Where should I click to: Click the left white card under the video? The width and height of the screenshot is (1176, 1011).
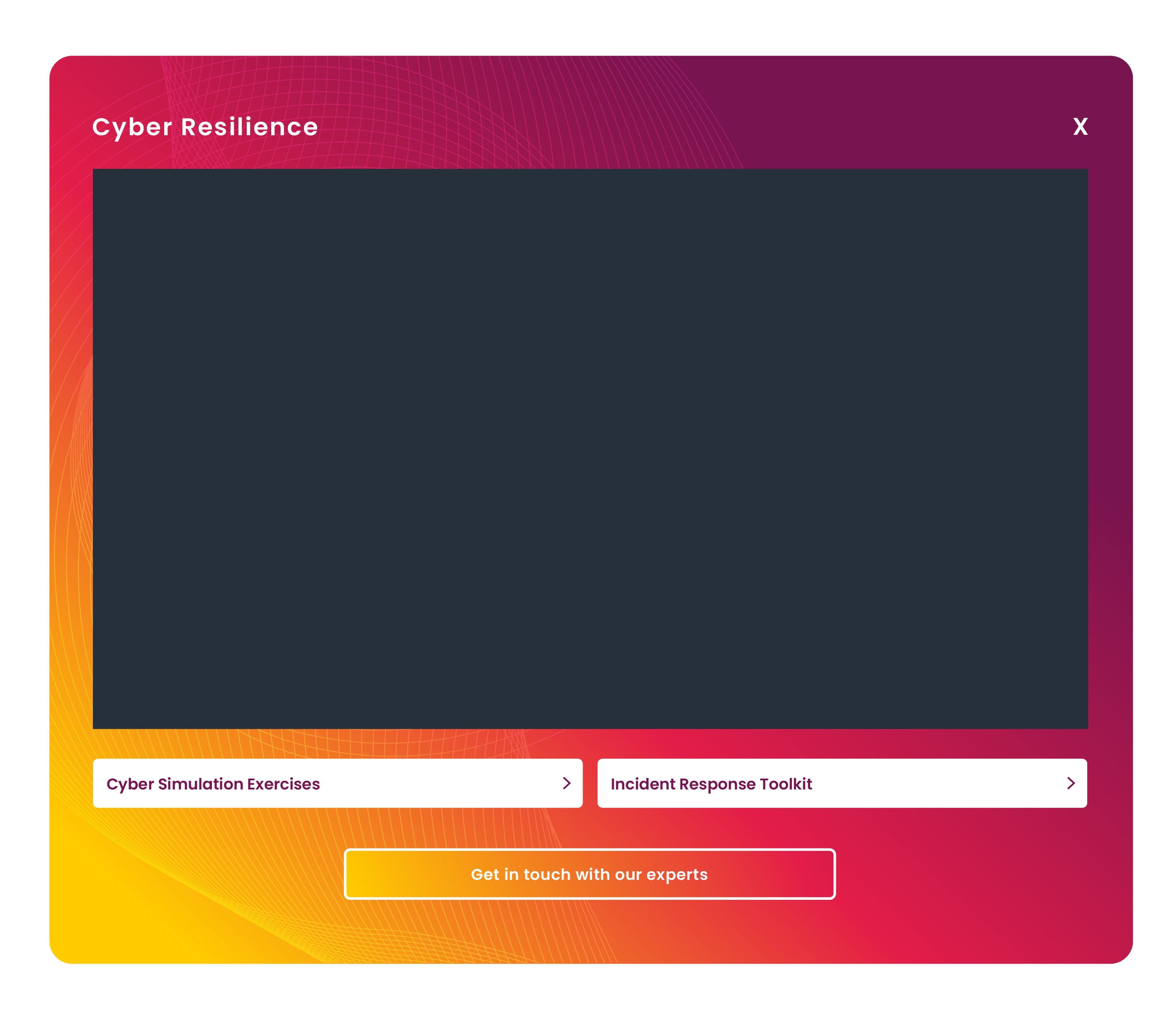pos(338,783)
